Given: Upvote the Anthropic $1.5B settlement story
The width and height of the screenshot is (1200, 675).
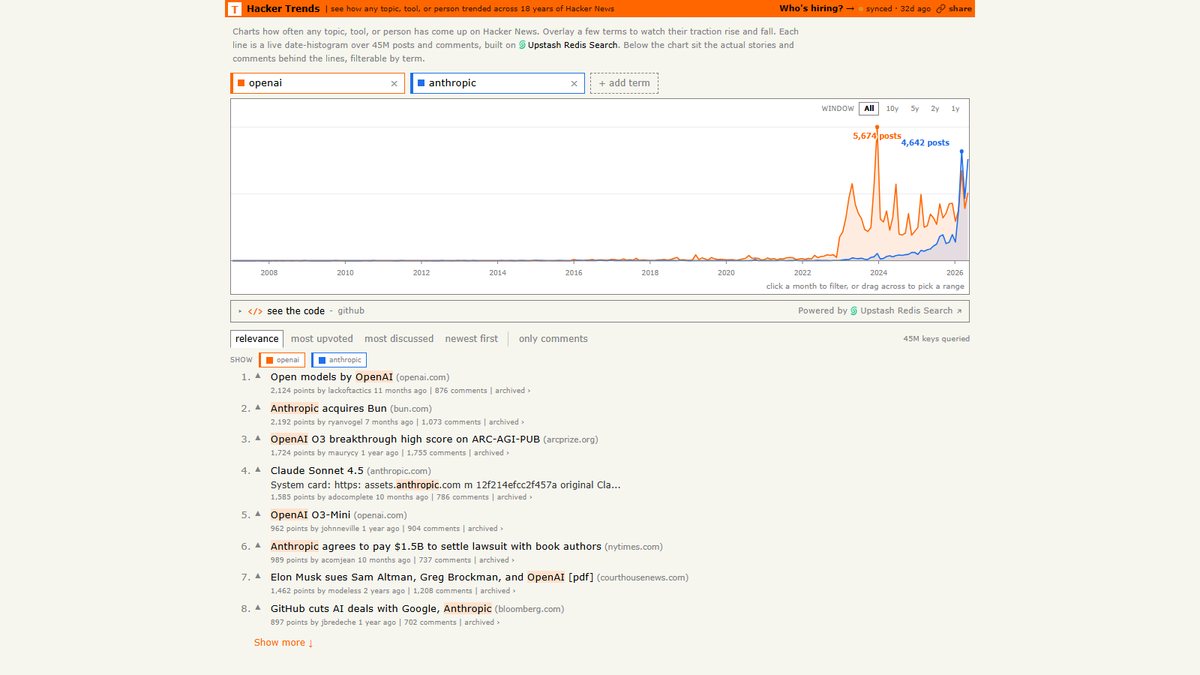Looking at the screenshot, I should tap(258, 546).
